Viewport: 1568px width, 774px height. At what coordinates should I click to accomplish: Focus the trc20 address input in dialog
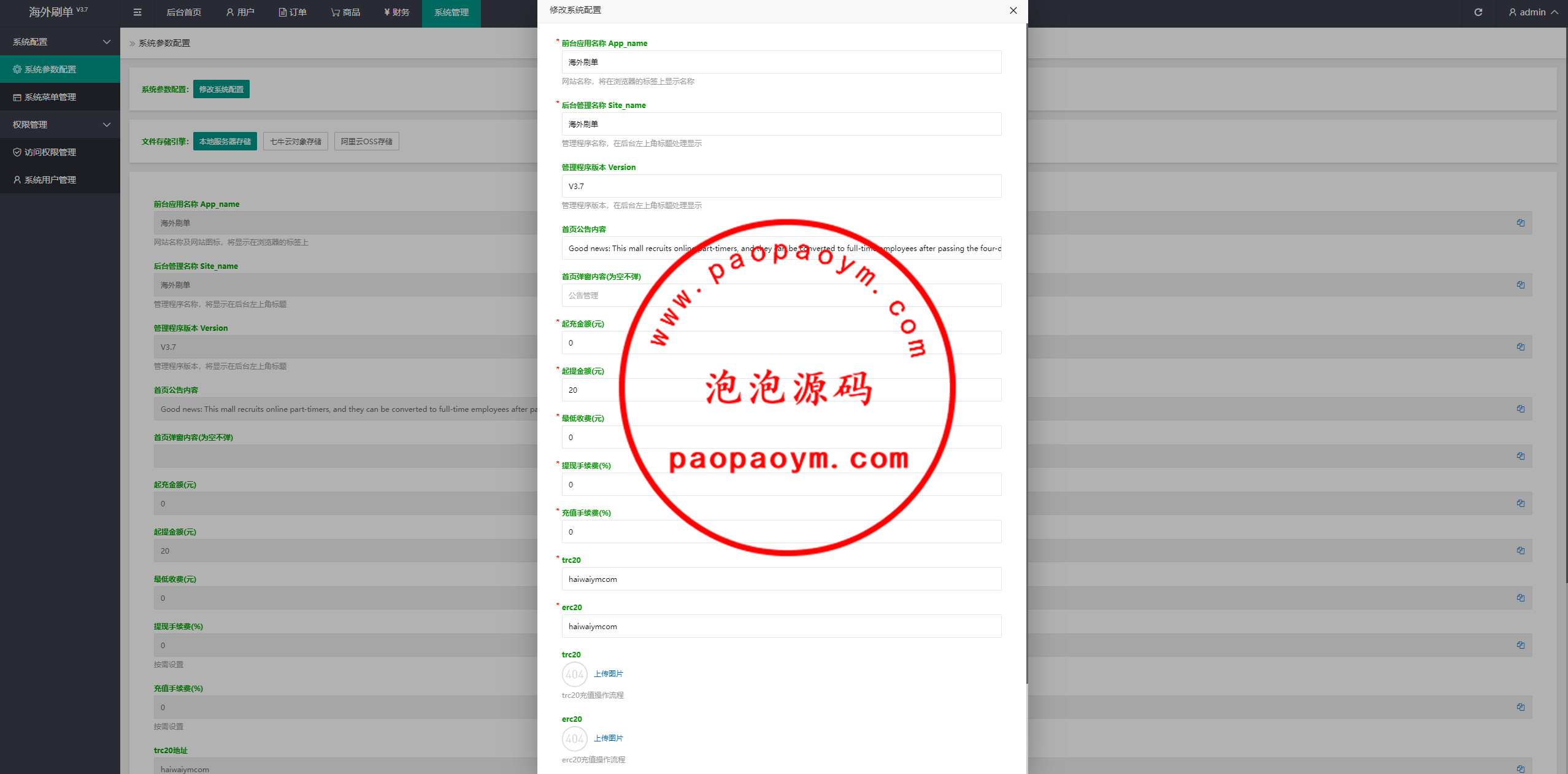click(x=782, y=579)
